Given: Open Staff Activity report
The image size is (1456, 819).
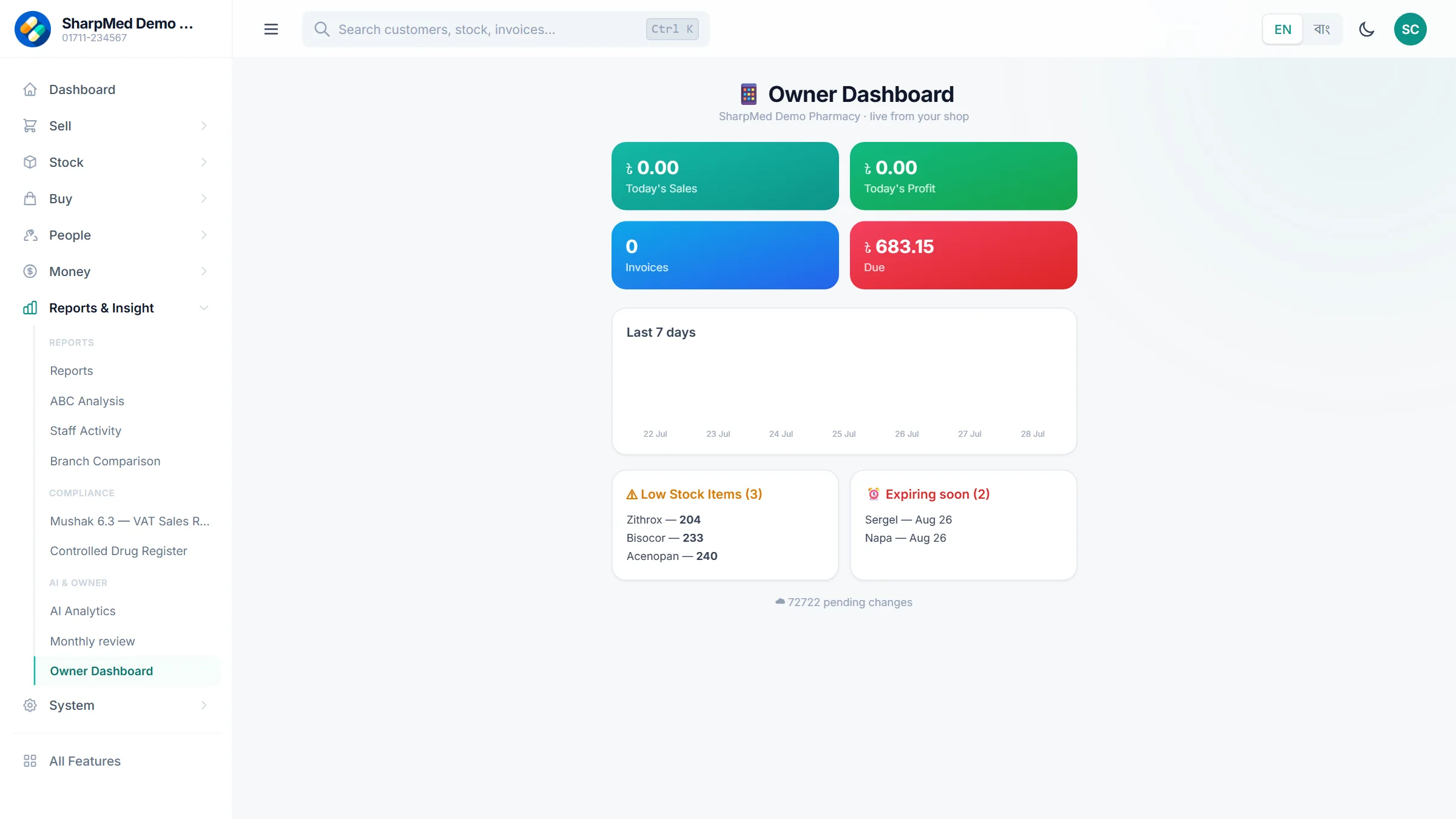Looking at the screenshot, I should (127, 431).
